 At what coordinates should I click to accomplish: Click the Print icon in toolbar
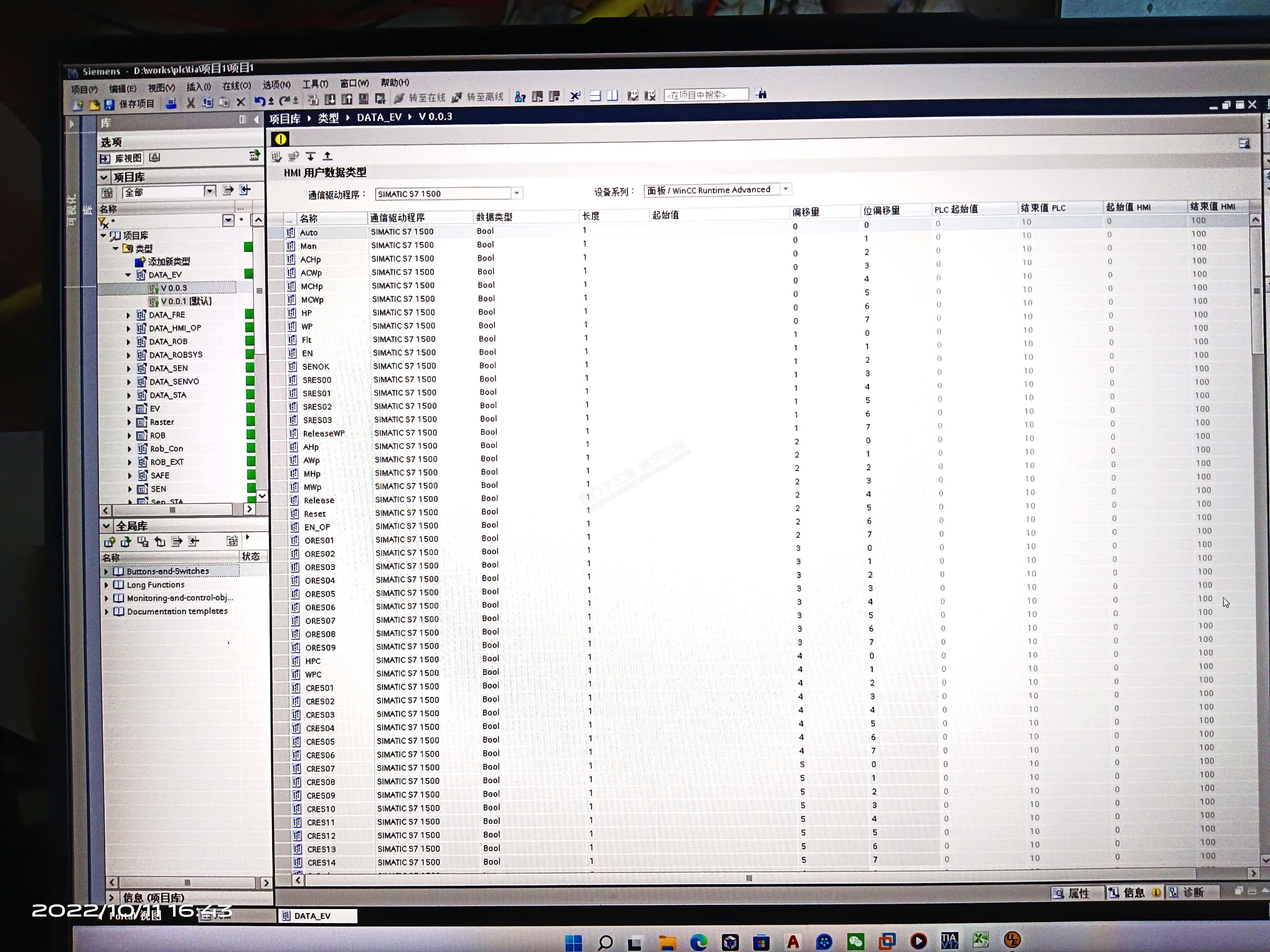(x=171, y=104)
